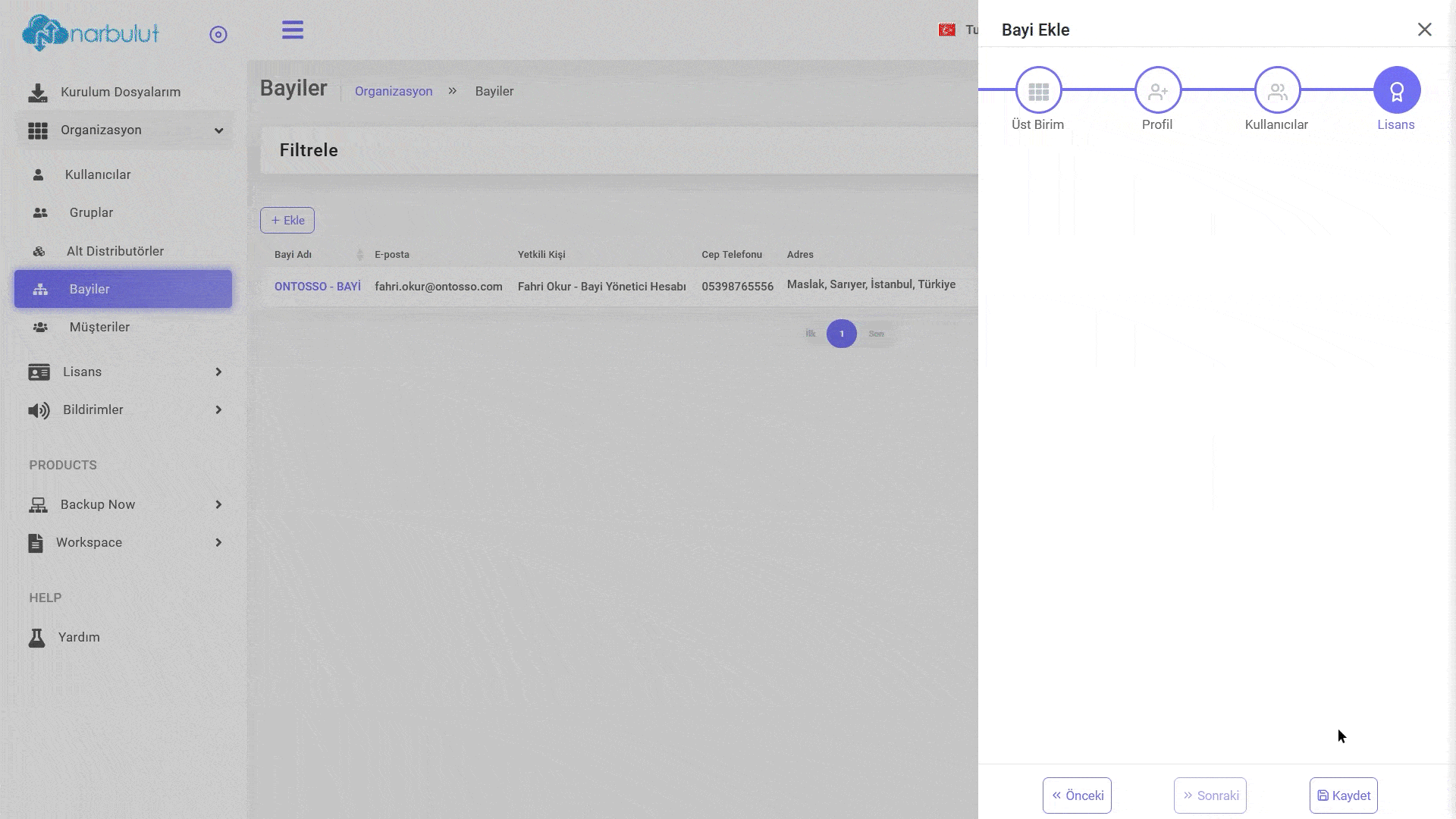Click the Gruplar people icon
Image resolution: width=1456 pixels, height=819 pixels.
pyautogui.click(x=40, y=213)
